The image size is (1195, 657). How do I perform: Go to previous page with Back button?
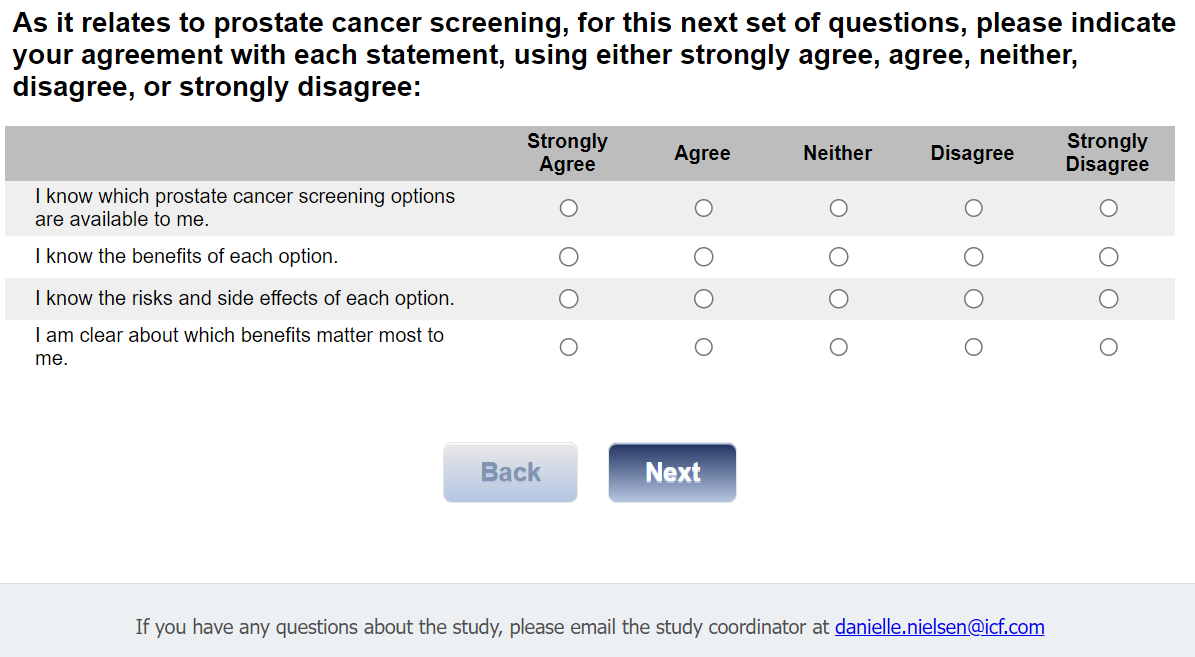(x=510, y=472)
